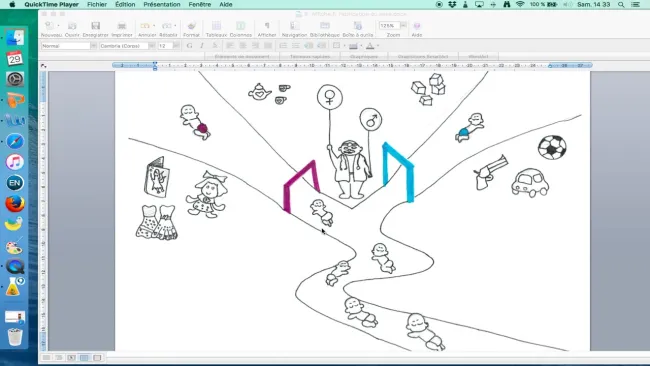Screen dimensions: 650x366
Task: Align text left in formatting bar
Action: (230, 46)
